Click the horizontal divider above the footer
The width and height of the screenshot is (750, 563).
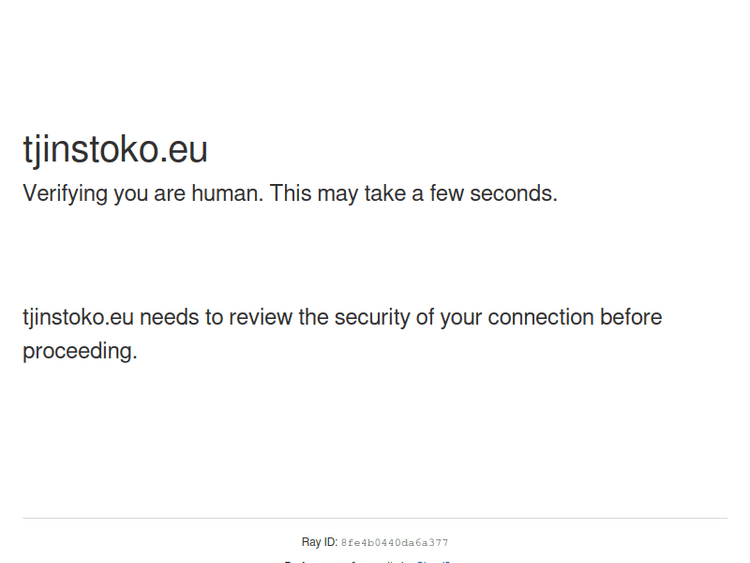[375, 518]
